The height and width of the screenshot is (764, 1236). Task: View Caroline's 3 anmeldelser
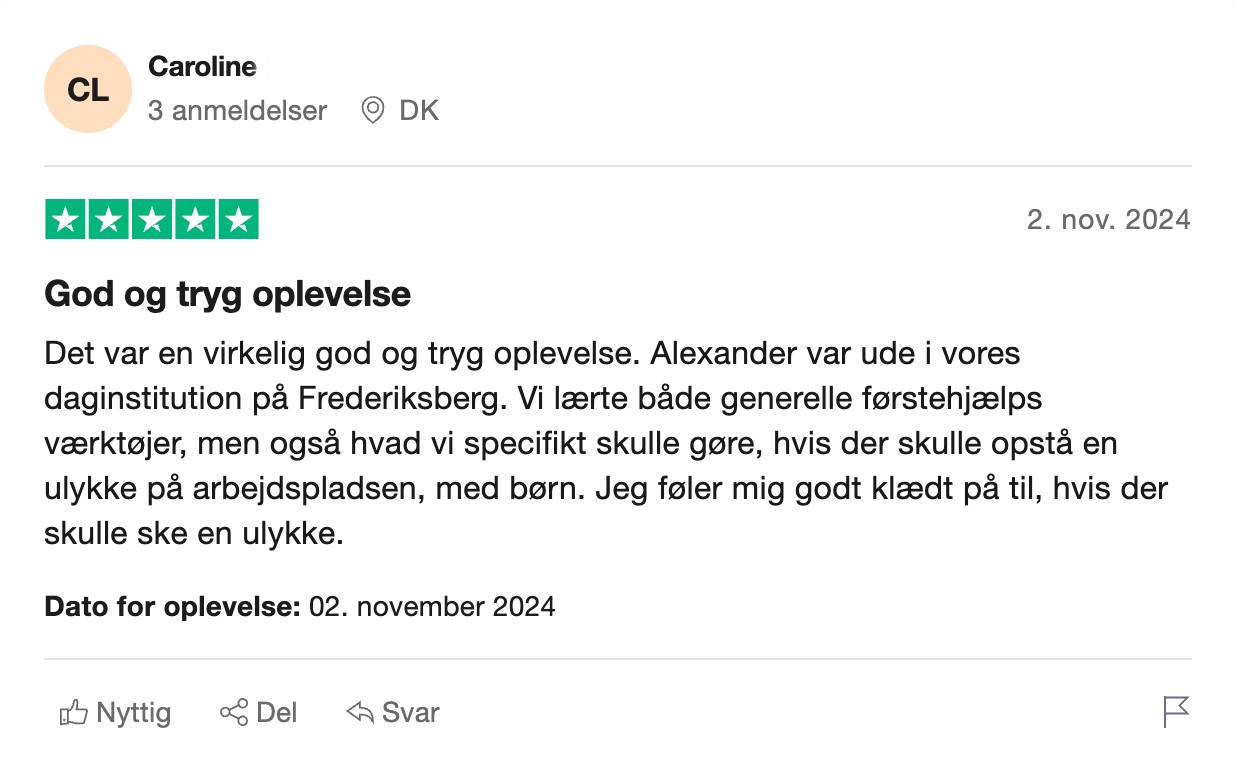click(236, 110)
